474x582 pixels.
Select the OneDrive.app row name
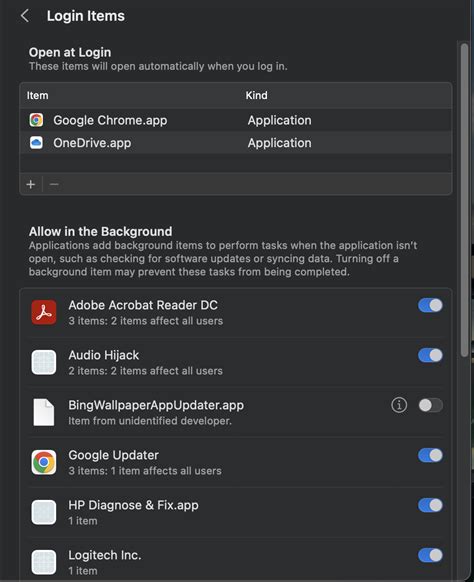pos(92,143)
